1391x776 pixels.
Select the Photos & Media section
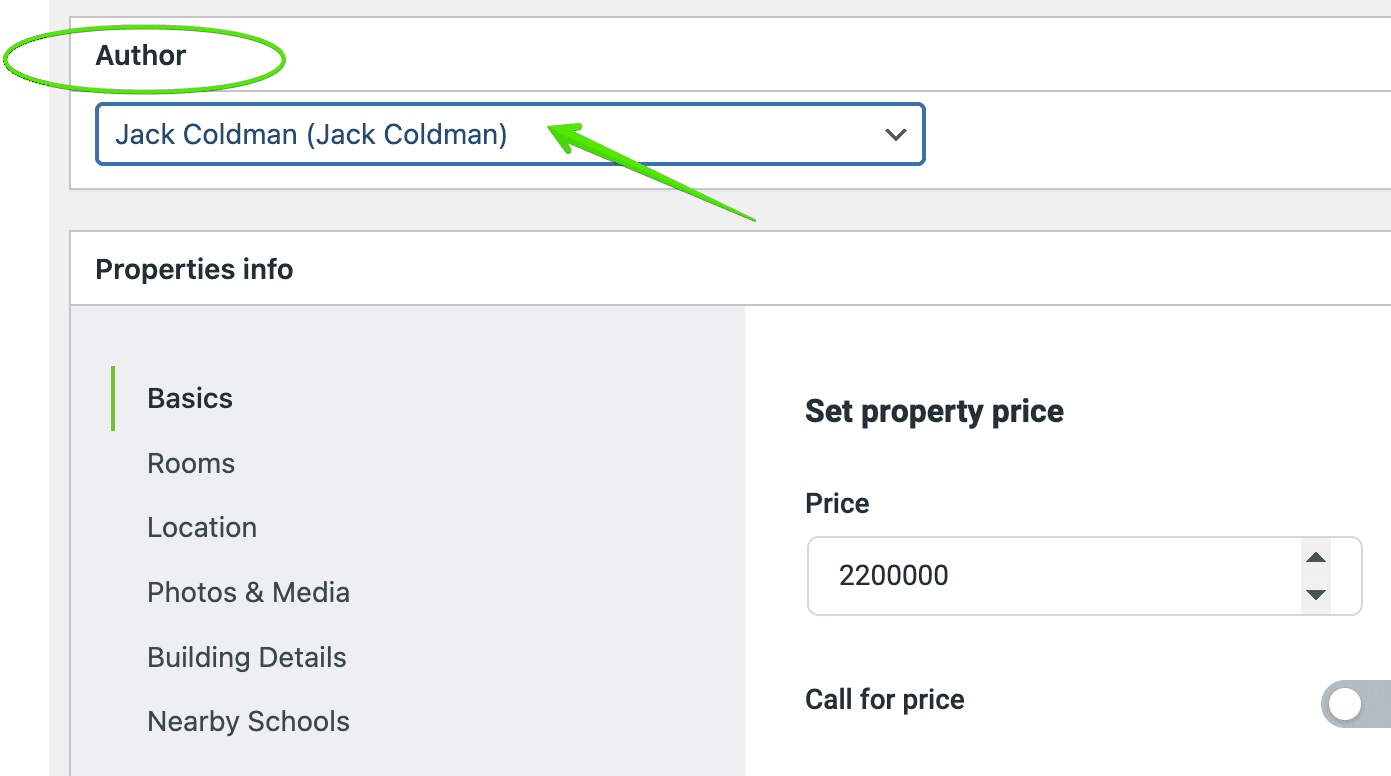tap(248, 592)
